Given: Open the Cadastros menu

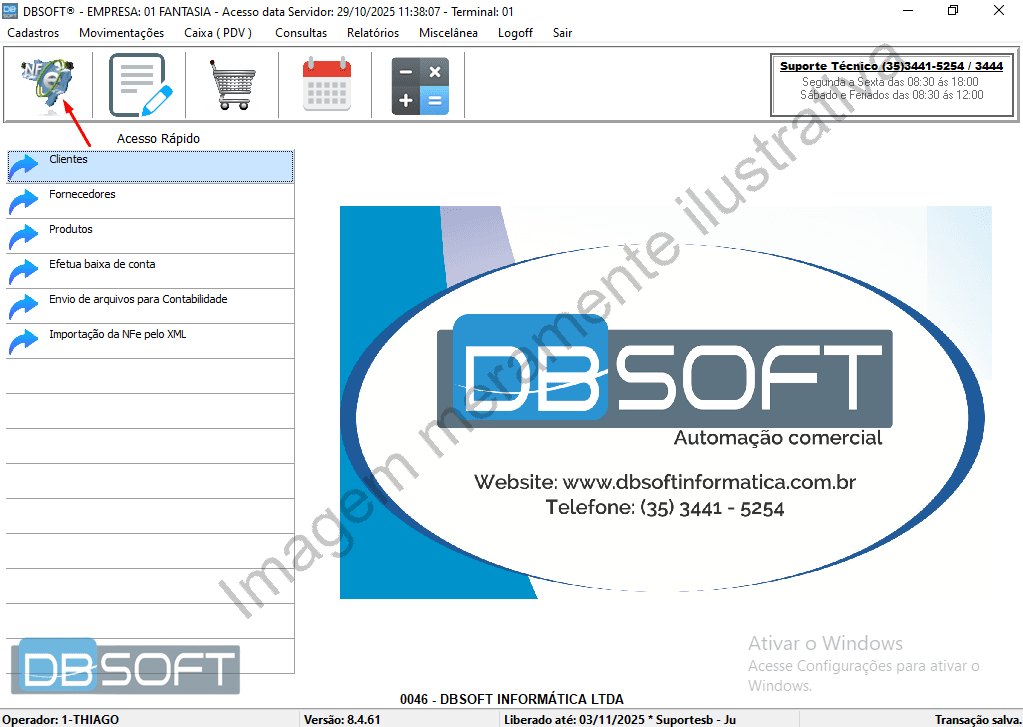Looking at the screenshot, I should point(33,33).
